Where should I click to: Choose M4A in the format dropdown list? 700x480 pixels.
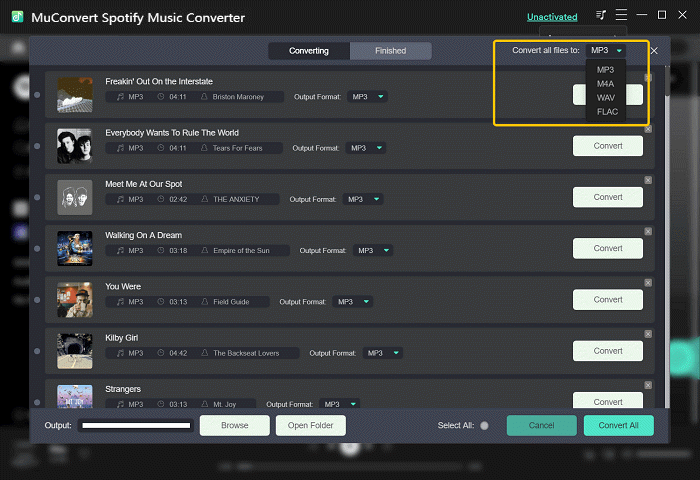[605, 84]
